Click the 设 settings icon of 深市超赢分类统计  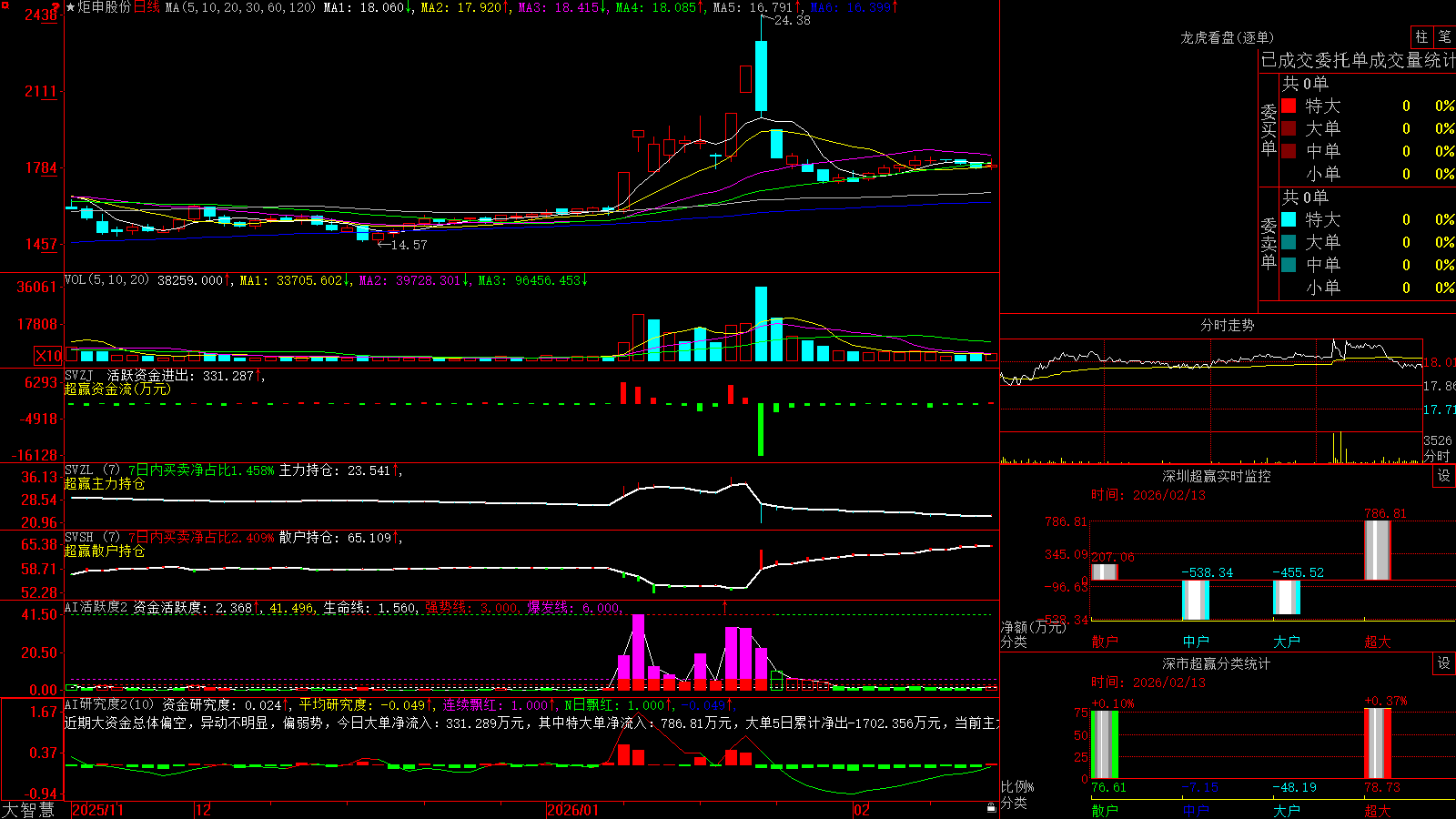pos(1444,663)
